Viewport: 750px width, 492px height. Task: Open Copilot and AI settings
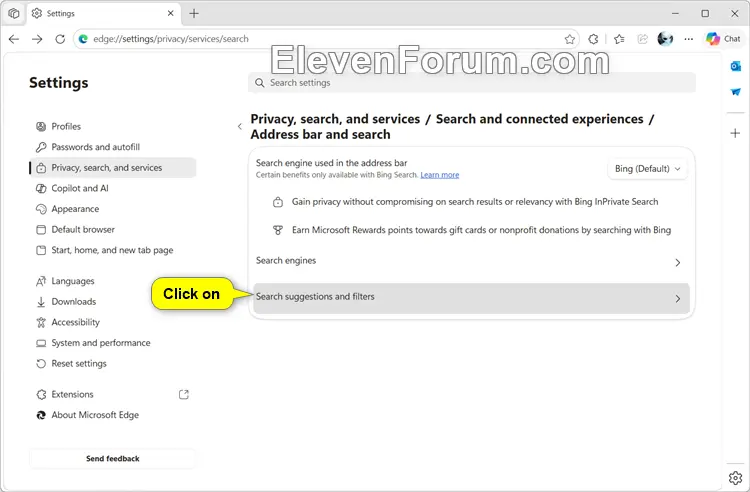(x=112, y=188)
